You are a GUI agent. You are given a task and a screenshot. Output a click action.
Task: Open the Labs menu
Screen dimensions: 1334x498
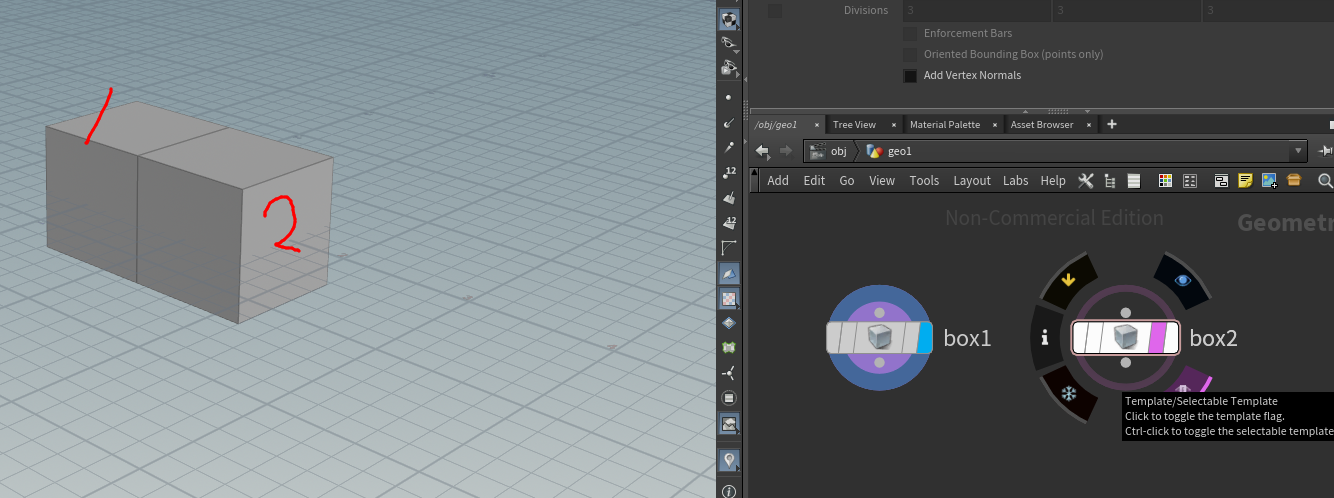(x=1016, y=181)
